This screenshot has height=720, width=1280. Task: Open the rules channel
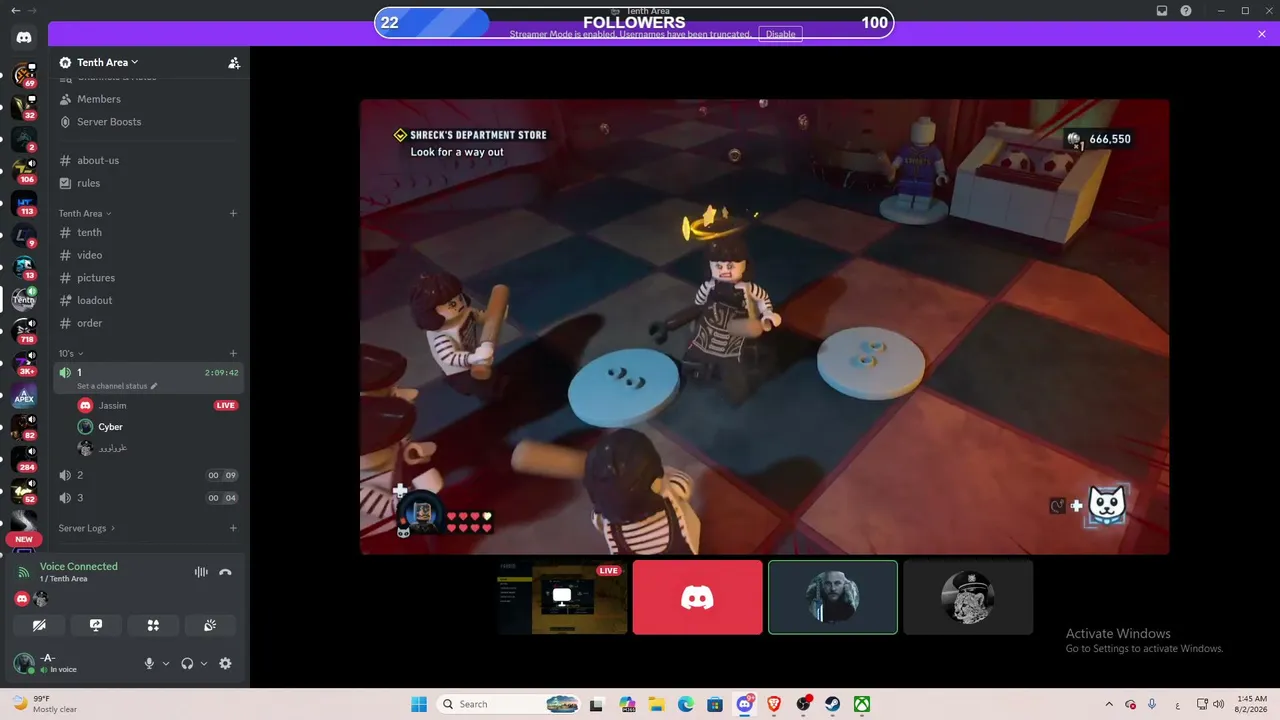pos(88,183)
